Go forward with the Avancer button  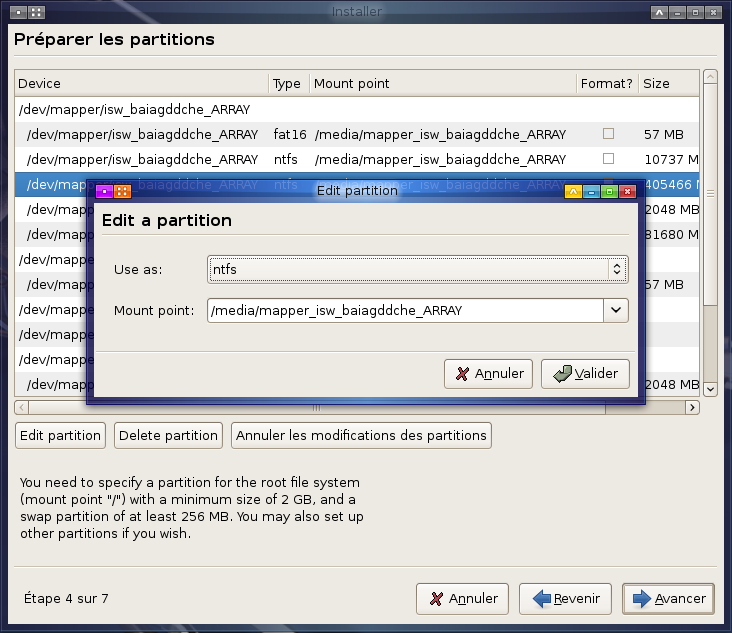click(x=668, y=599)
